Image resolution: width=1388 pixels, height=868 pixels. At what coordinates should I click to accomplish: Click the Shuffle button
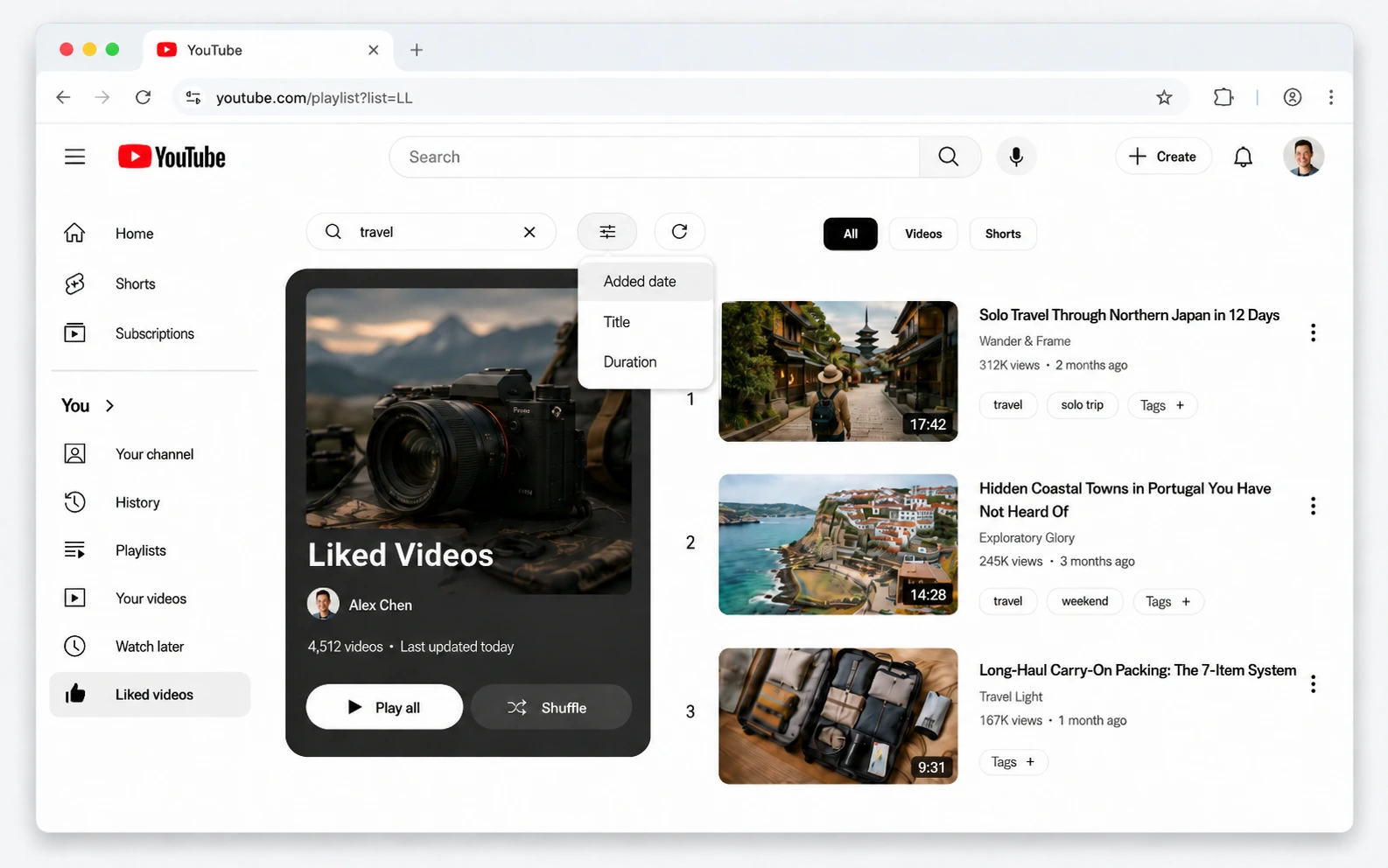pos(551,707)
